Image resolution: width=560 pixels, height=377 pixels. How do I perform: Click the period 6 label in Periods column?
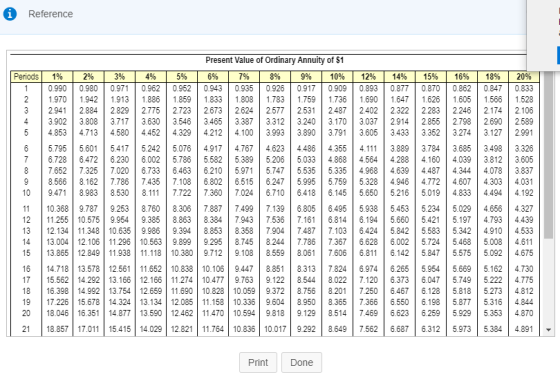click(26, 149)
